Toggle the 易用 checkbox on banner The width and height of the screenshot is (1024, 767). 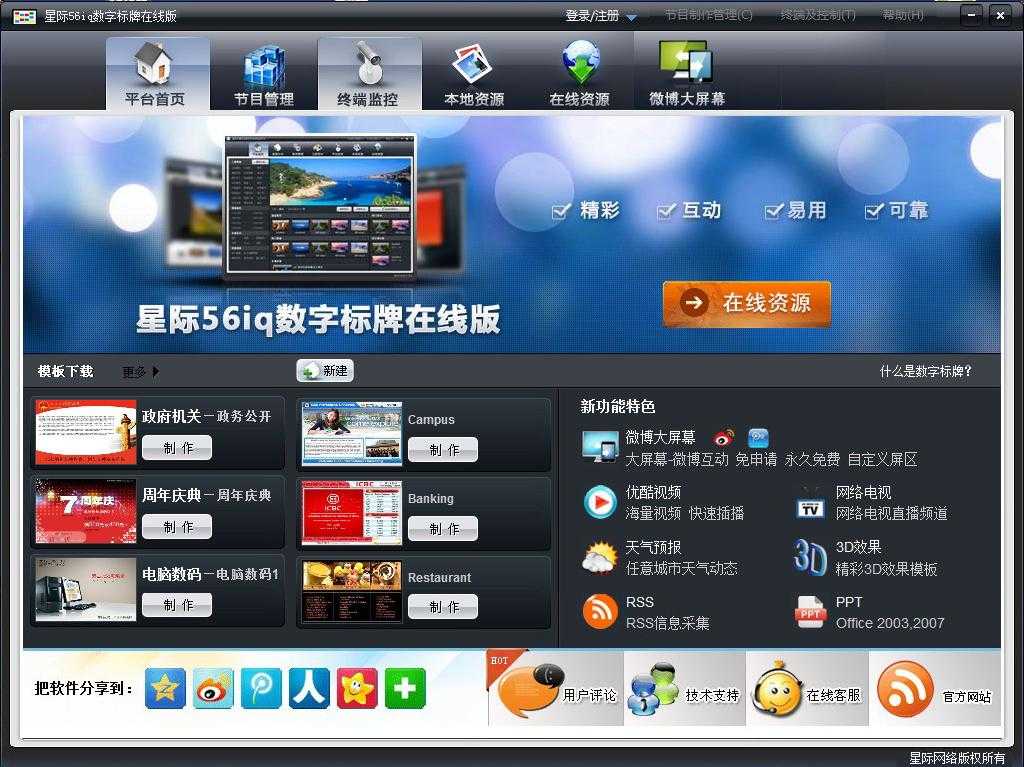point(773,212)
